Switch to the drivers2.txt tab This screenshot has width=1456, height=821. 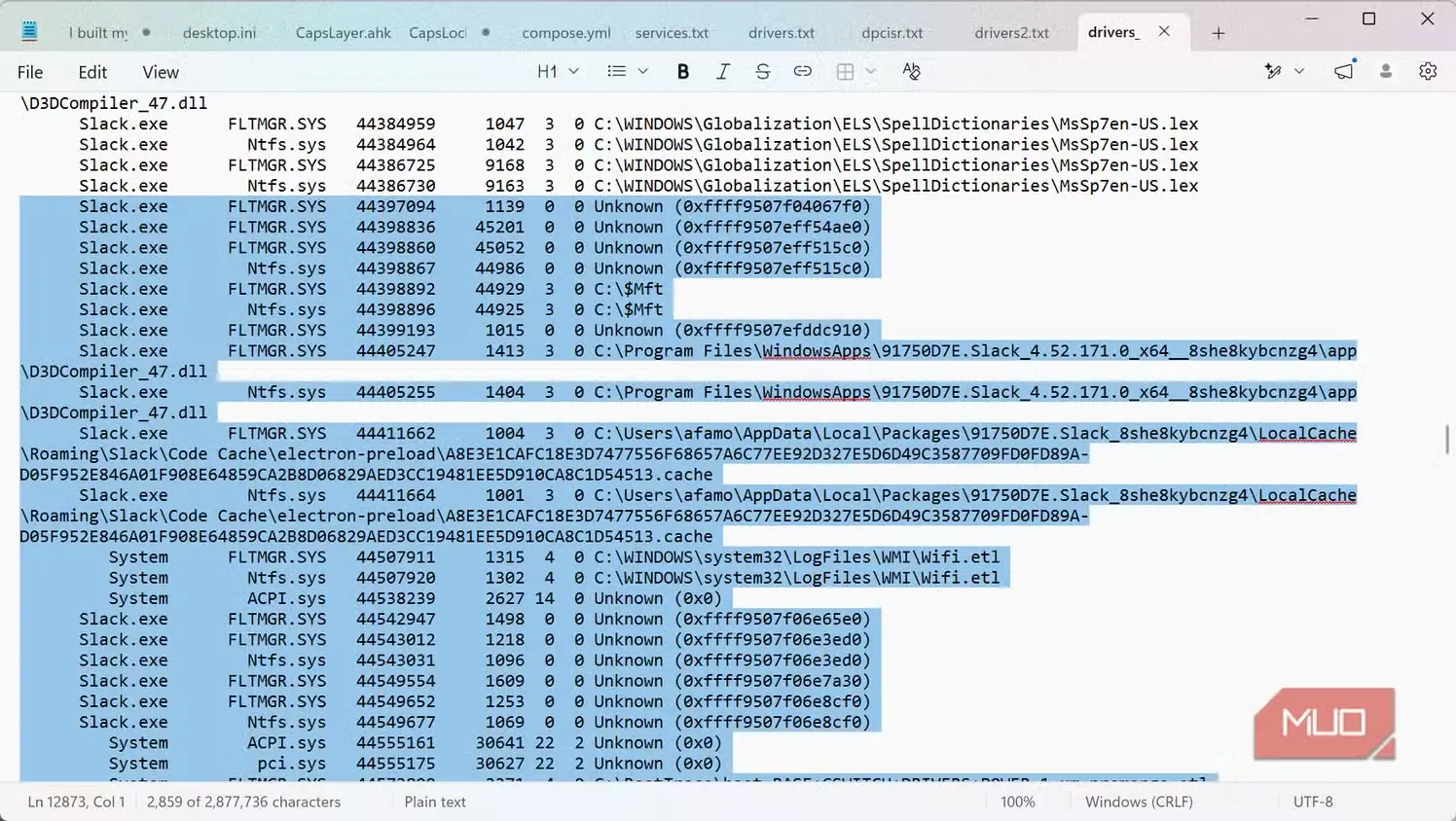tap(1012, 33)
